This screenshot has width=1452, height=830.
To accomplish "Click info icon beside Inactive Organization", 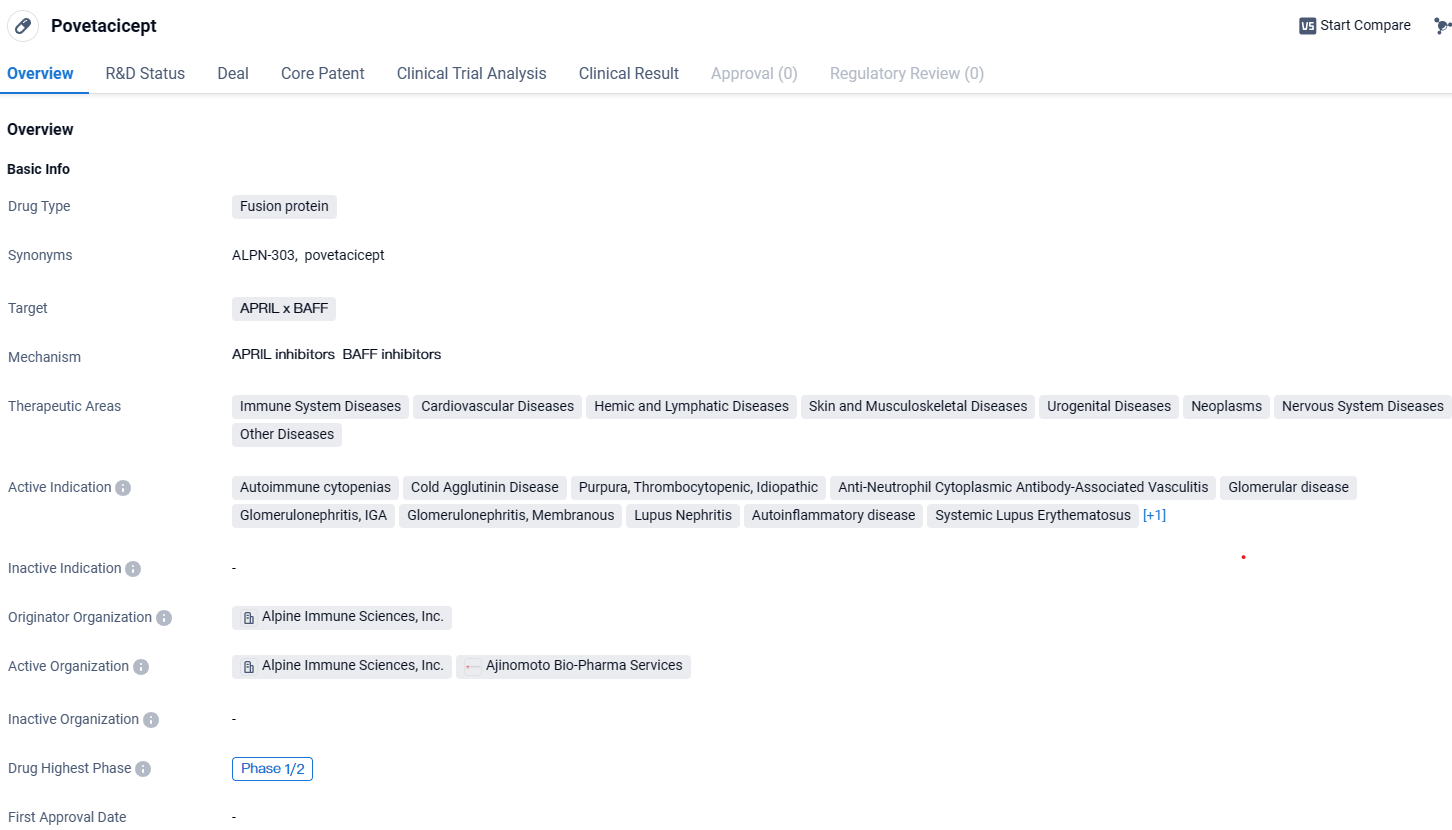I will click(x=151, y=720).
